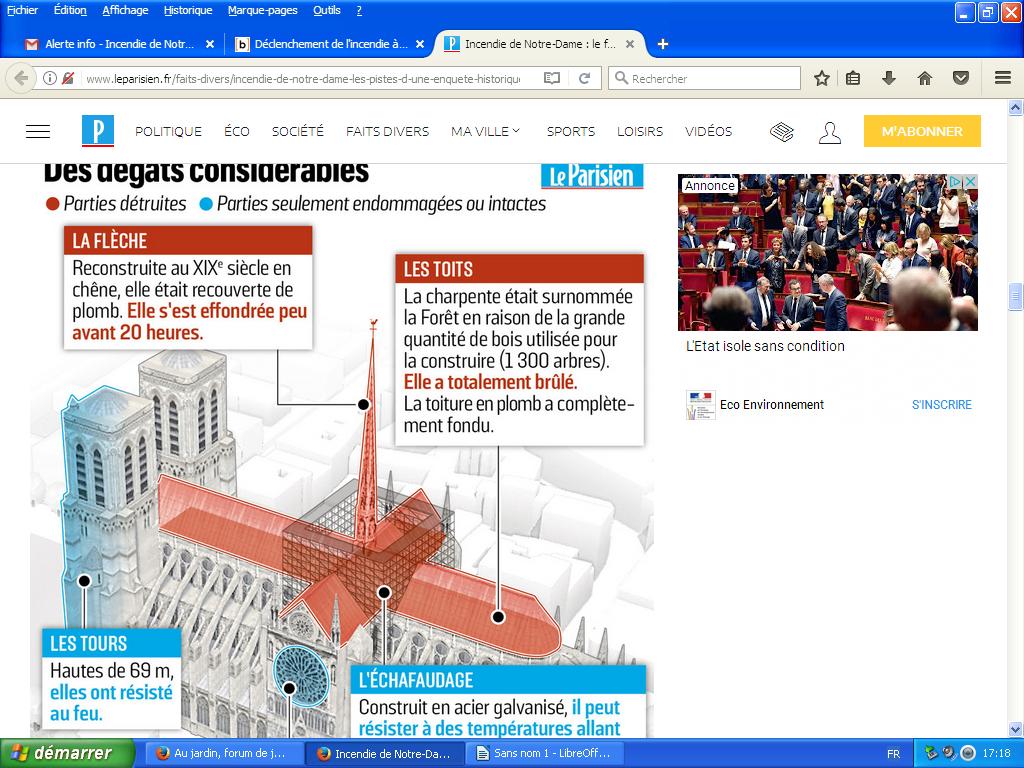Toggle bookmark star for this page
The width and height of the screenshot is (1024, 768).
point(821,78)
